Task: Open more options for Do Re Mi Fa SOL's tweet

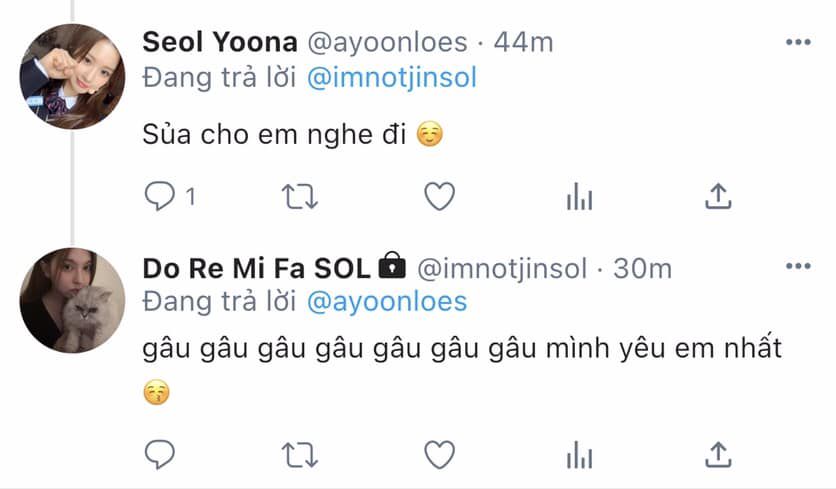Action: (x=798, y=267)
